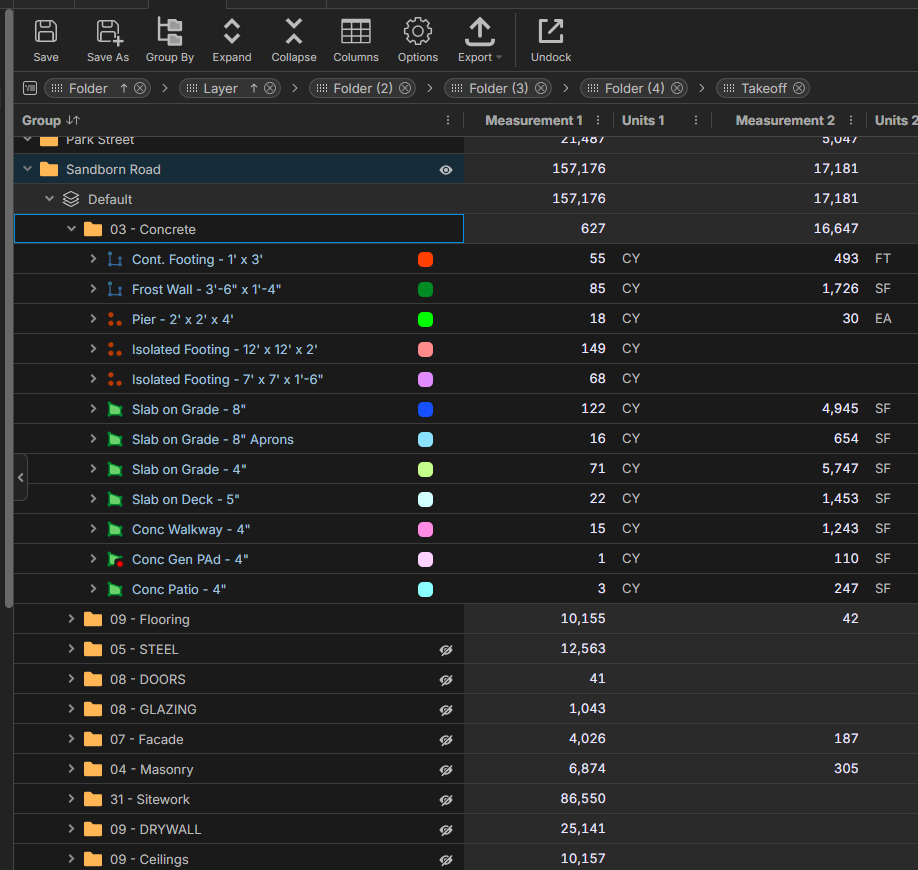Click the left side panel collapse arrow
Image resolution: width=918 pixels, height=870 pixels.
tap(20, 478)
